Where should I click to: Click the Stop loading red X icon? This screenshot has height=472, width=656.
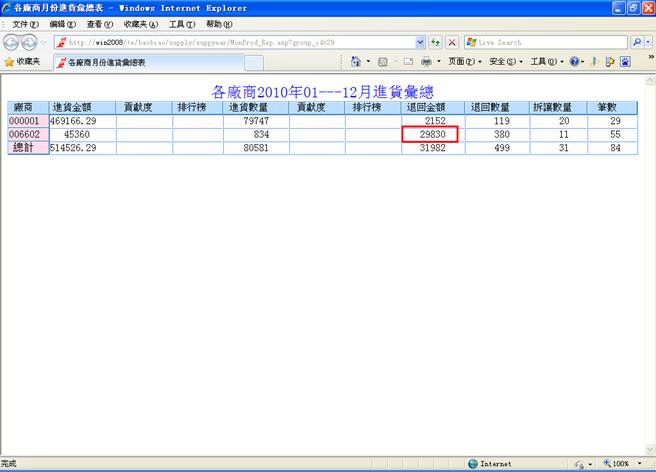452,42
